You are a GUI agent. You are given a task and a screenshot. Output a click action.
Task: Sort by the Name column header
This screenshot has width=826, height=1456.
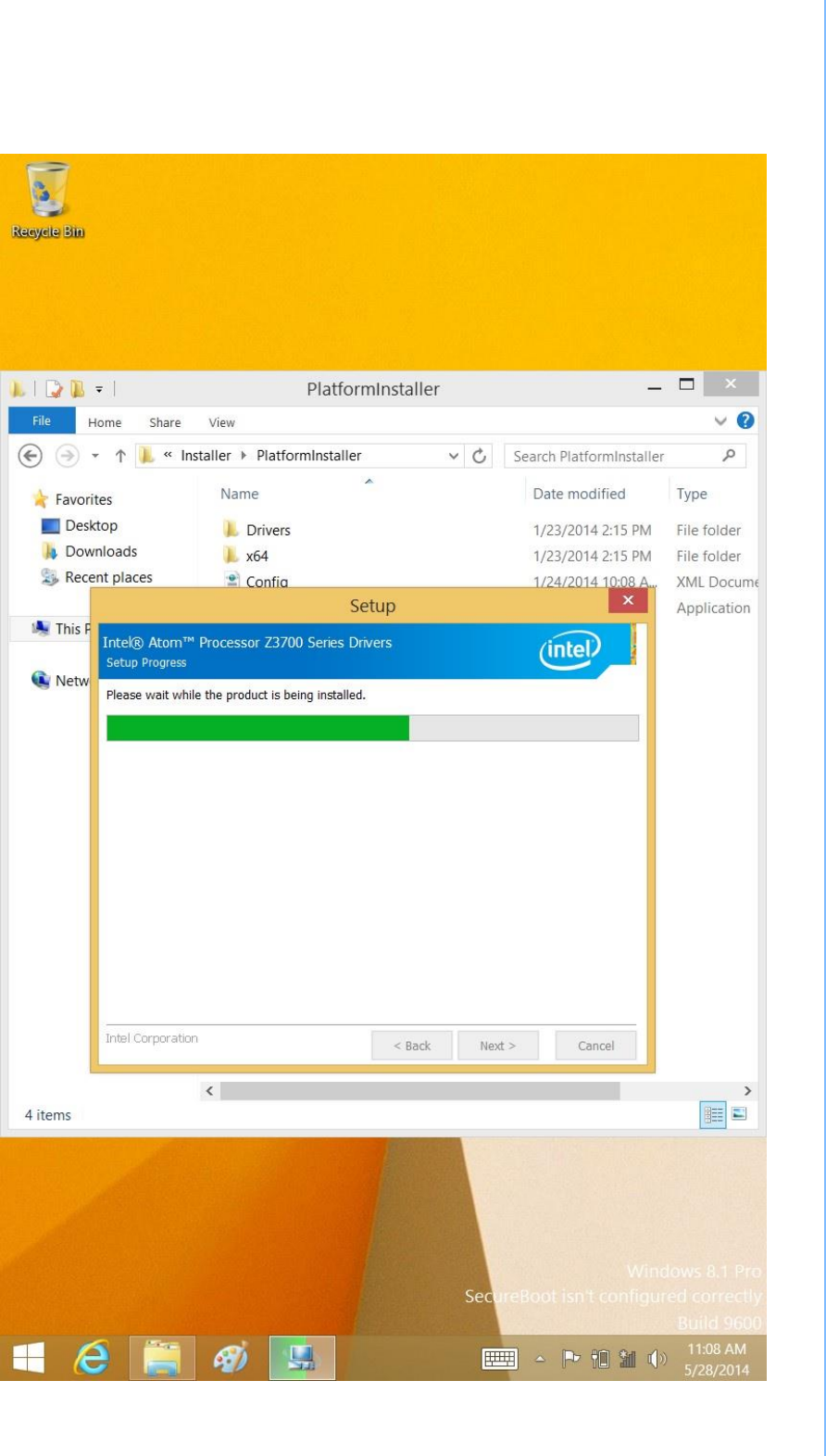click(x=240, y=494)
